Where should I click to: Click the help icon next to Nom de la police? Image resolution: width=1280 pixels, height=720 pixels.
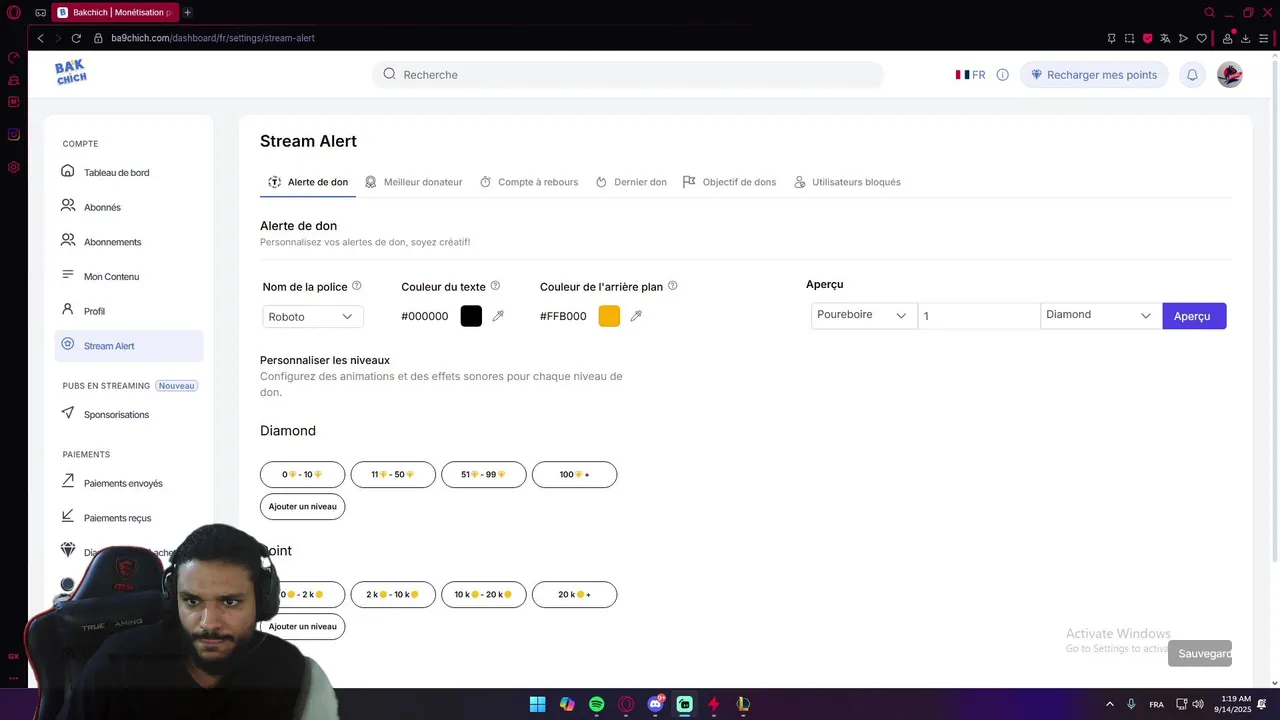point(357,286)
